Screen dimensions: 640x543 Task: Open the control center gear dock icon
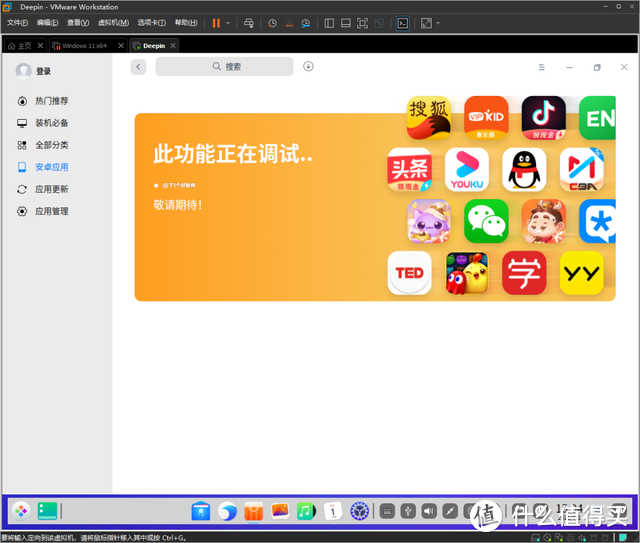coord(360,511)
